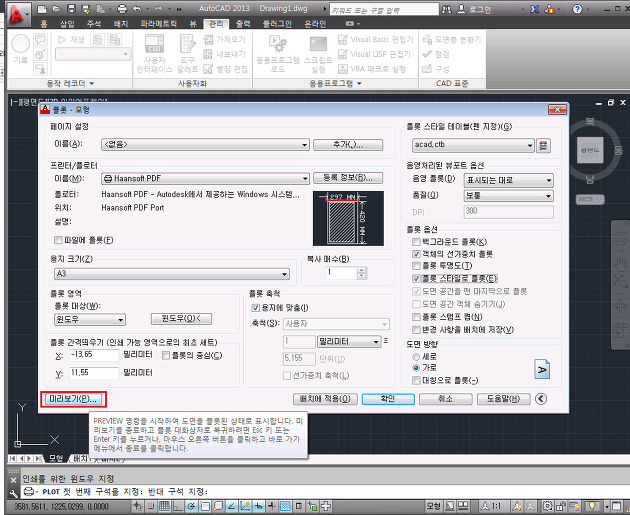Click the 확인 button

(x=388, y=399)
